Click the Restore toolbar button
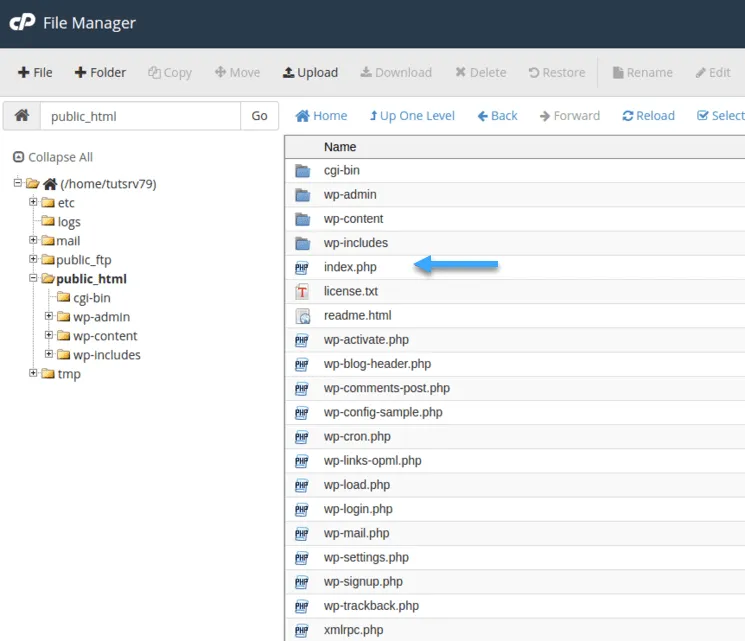 click(x=556, y=72)
